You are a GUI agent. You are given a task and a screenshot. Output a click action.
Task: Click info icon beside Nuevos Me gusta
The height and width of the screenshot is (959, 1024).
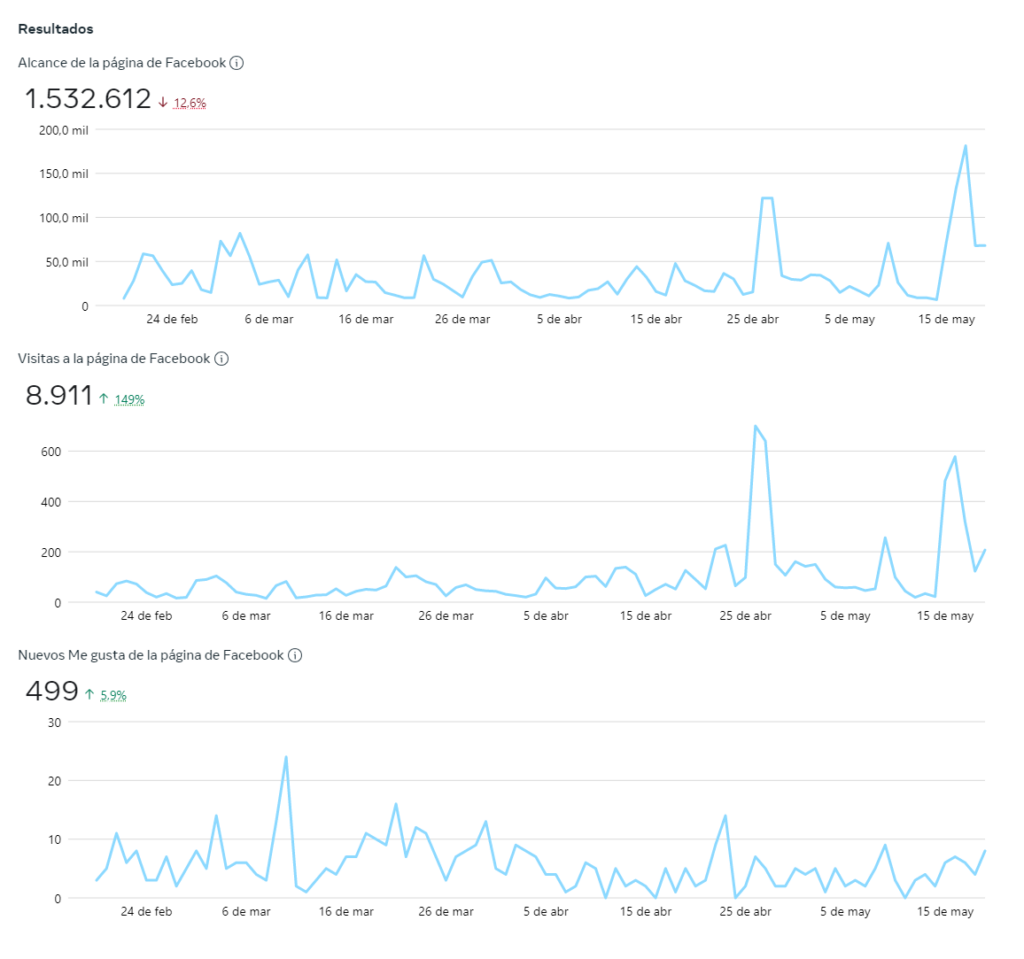295,656
